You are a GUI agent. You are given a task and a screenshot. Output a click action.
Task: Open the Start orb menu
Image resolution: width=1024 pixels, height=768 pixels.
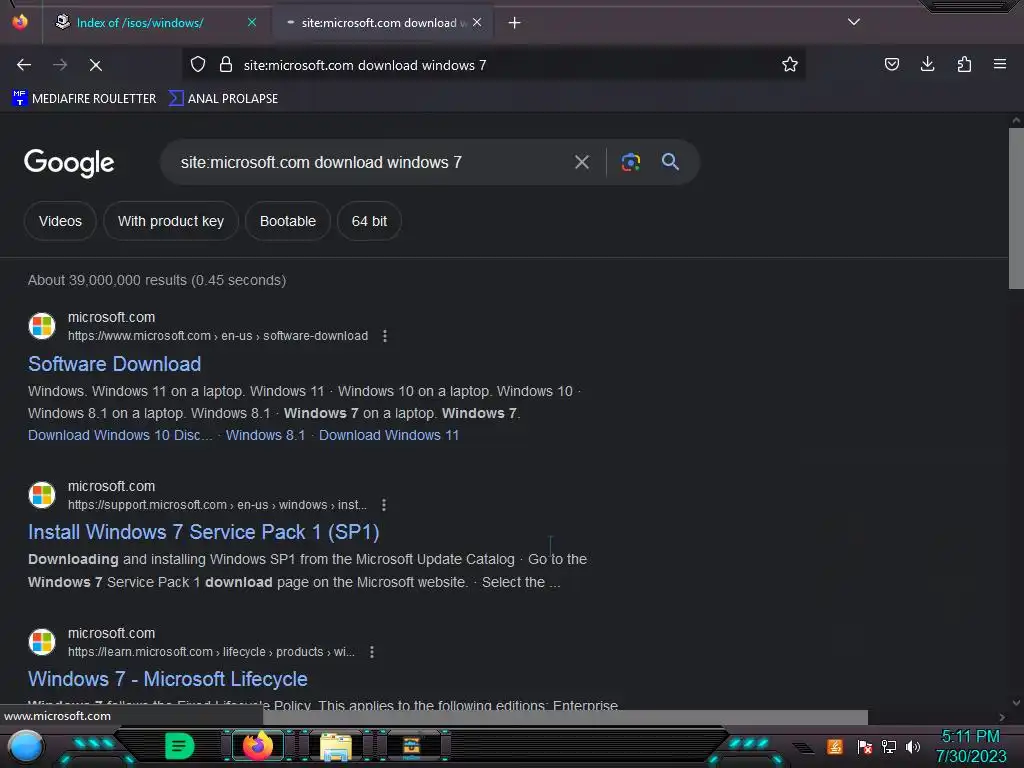pyautogui.click(x=26, y=746)
